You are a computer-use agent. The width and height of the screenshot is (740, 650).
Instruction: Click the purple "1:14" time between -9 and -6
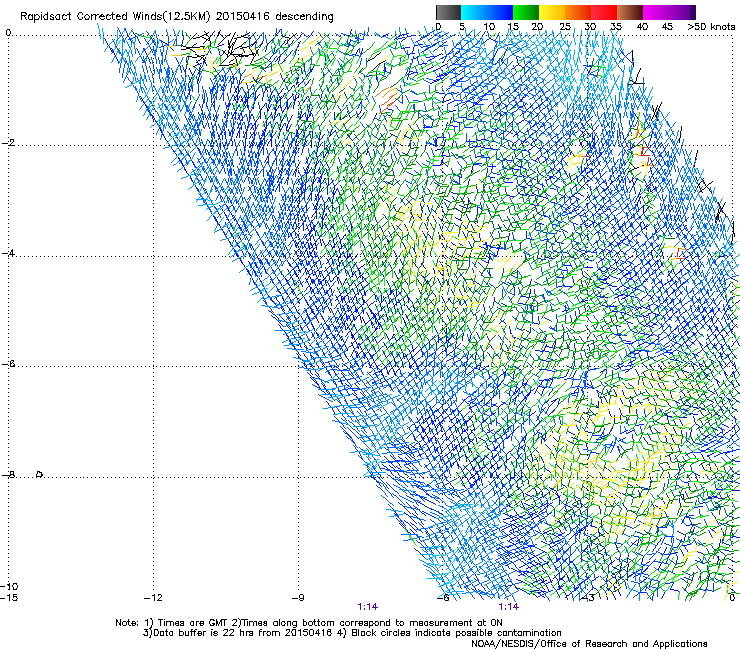pos(368,607)
